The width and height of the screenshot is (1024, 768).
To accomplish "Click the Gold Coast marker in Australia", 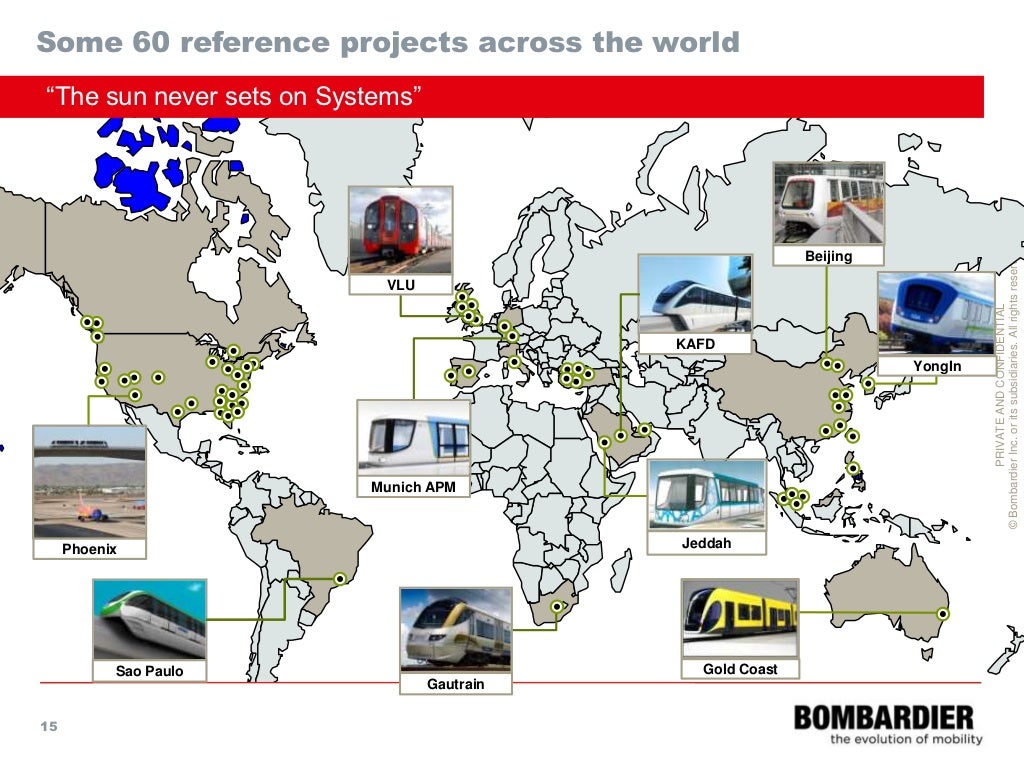I will [x=943, y=614].
